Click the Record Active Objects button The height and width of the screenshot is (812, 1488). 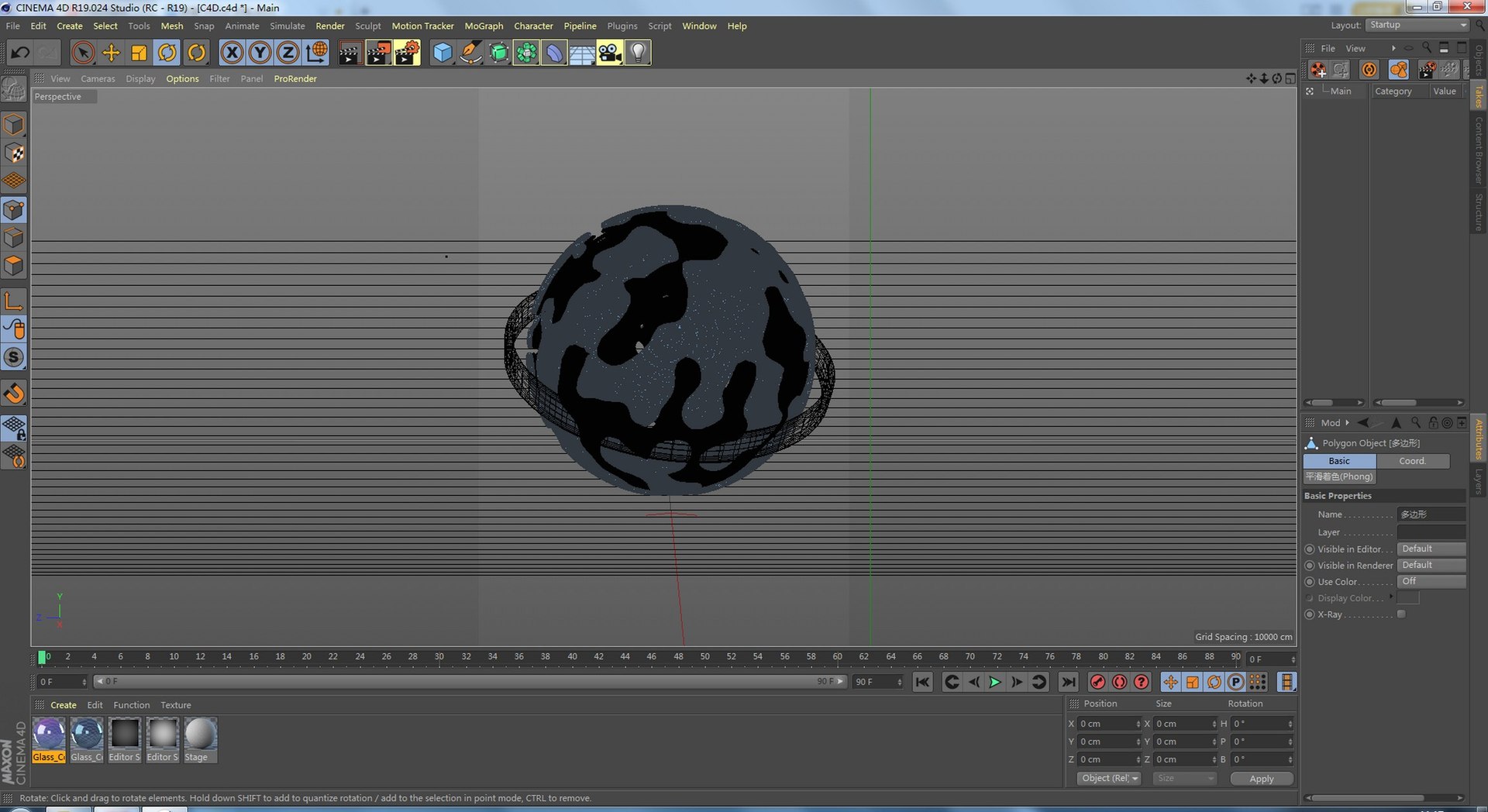(1097, 682)
